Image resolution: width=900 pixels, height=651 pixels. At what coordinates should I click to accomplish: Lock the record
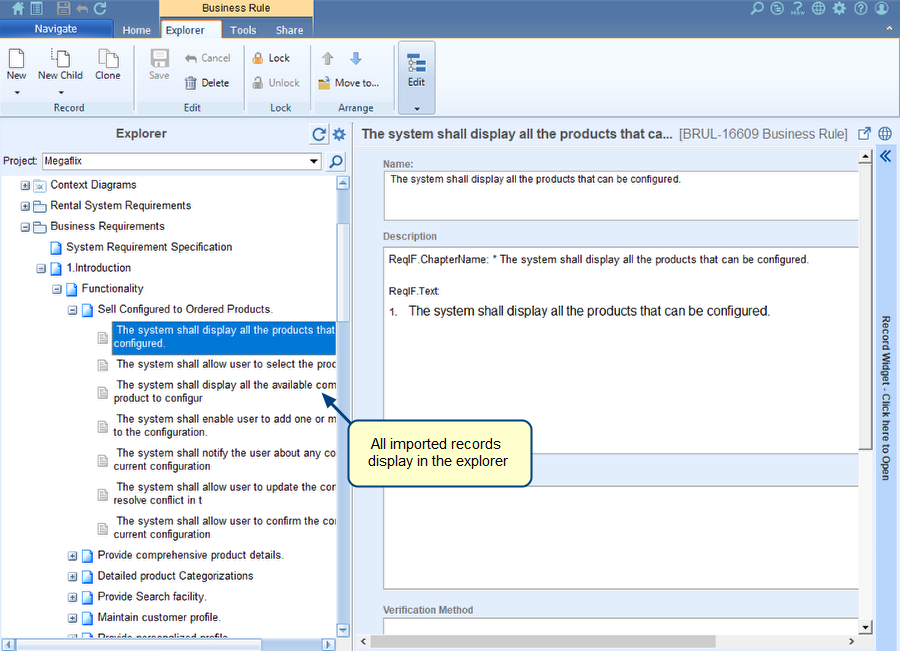point(271,58)
